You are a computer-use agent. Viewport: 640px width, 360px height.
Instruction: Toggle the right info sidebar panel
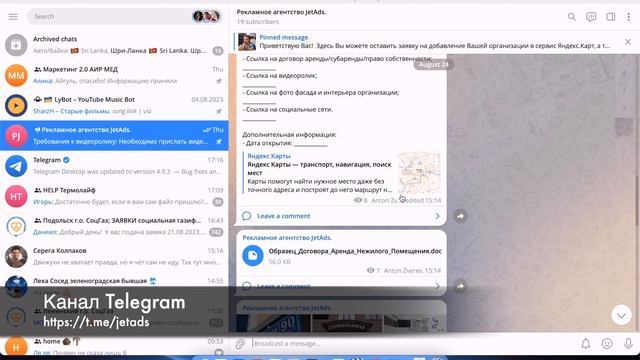611,17
